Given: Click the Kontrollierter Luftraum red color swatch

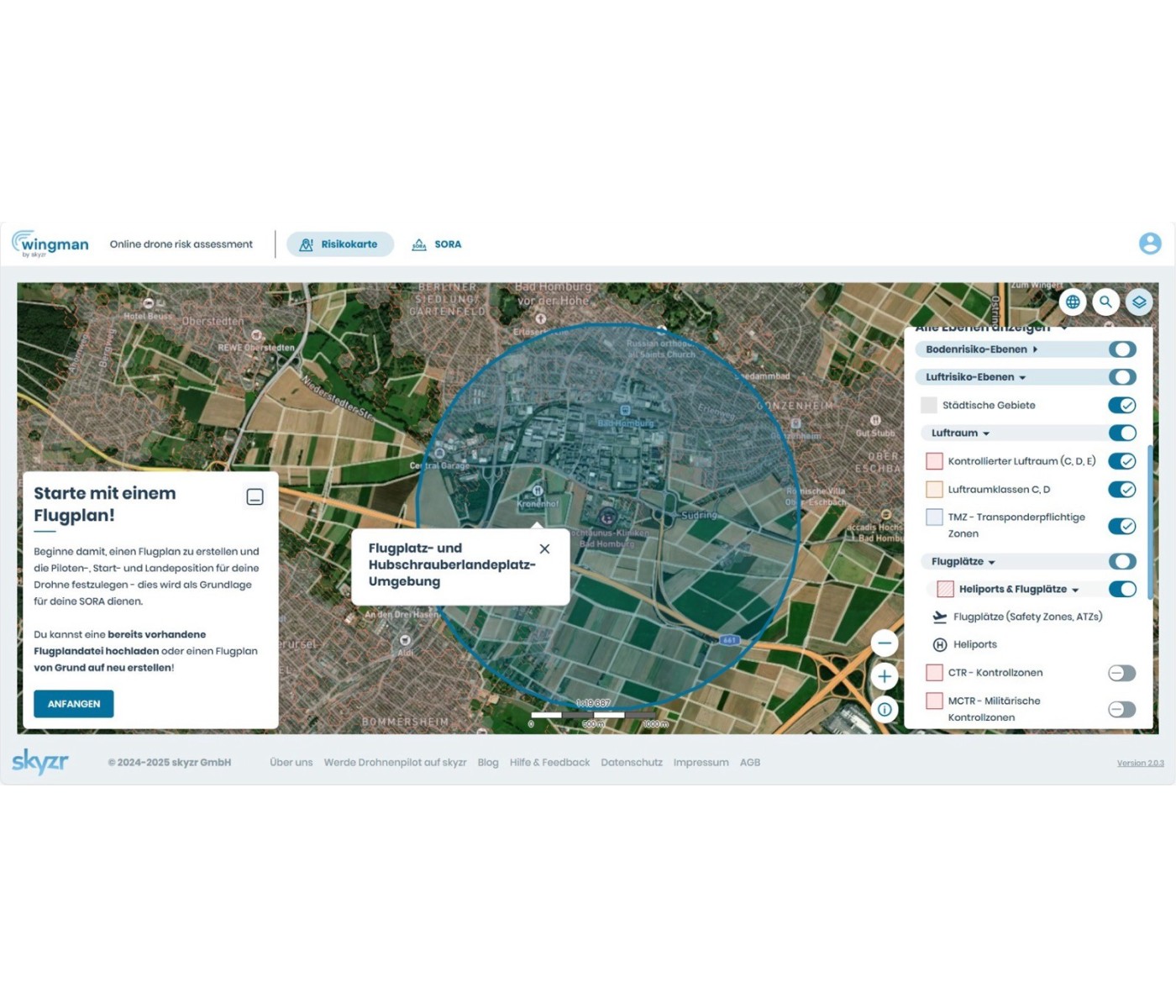Looking at the screenshot, I should point(934,461).
